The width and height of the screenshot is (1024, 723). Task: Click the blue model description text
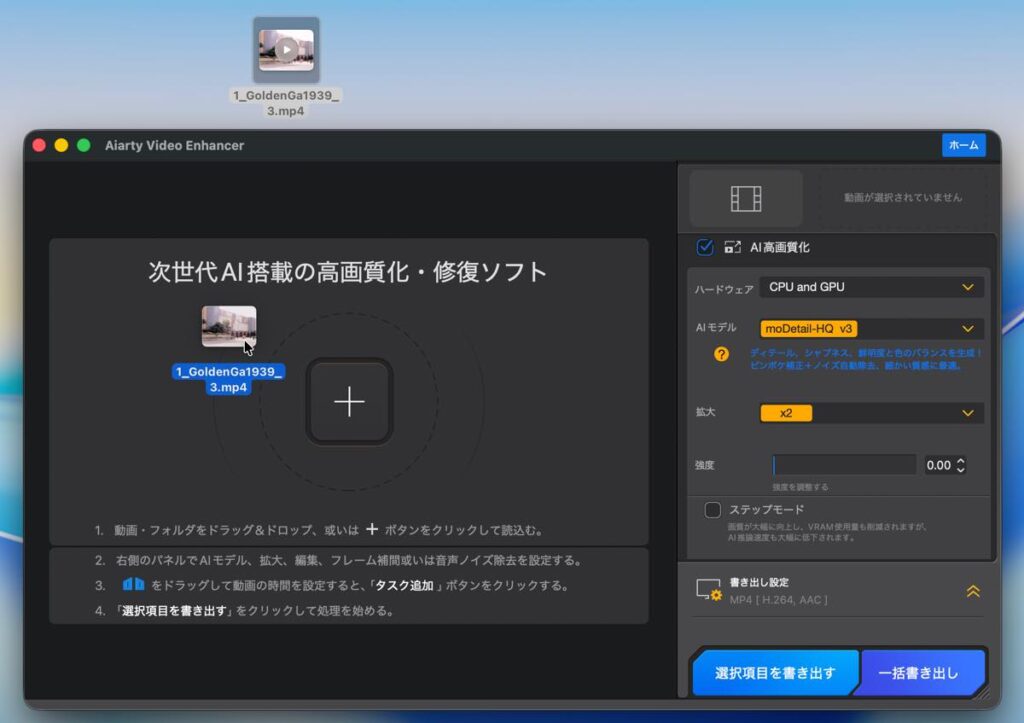865,359
